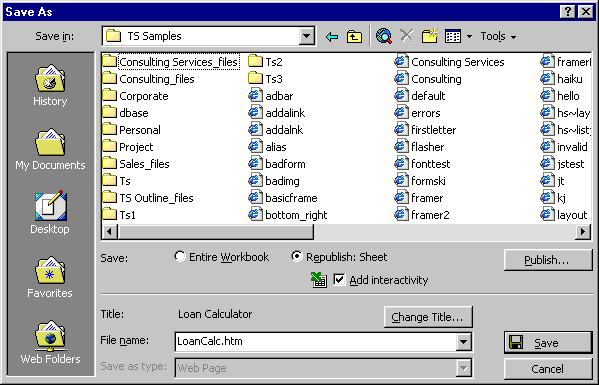Click the Delete X icon
Image resolution: width=599 pixels, height=385 pixels.
407,36
